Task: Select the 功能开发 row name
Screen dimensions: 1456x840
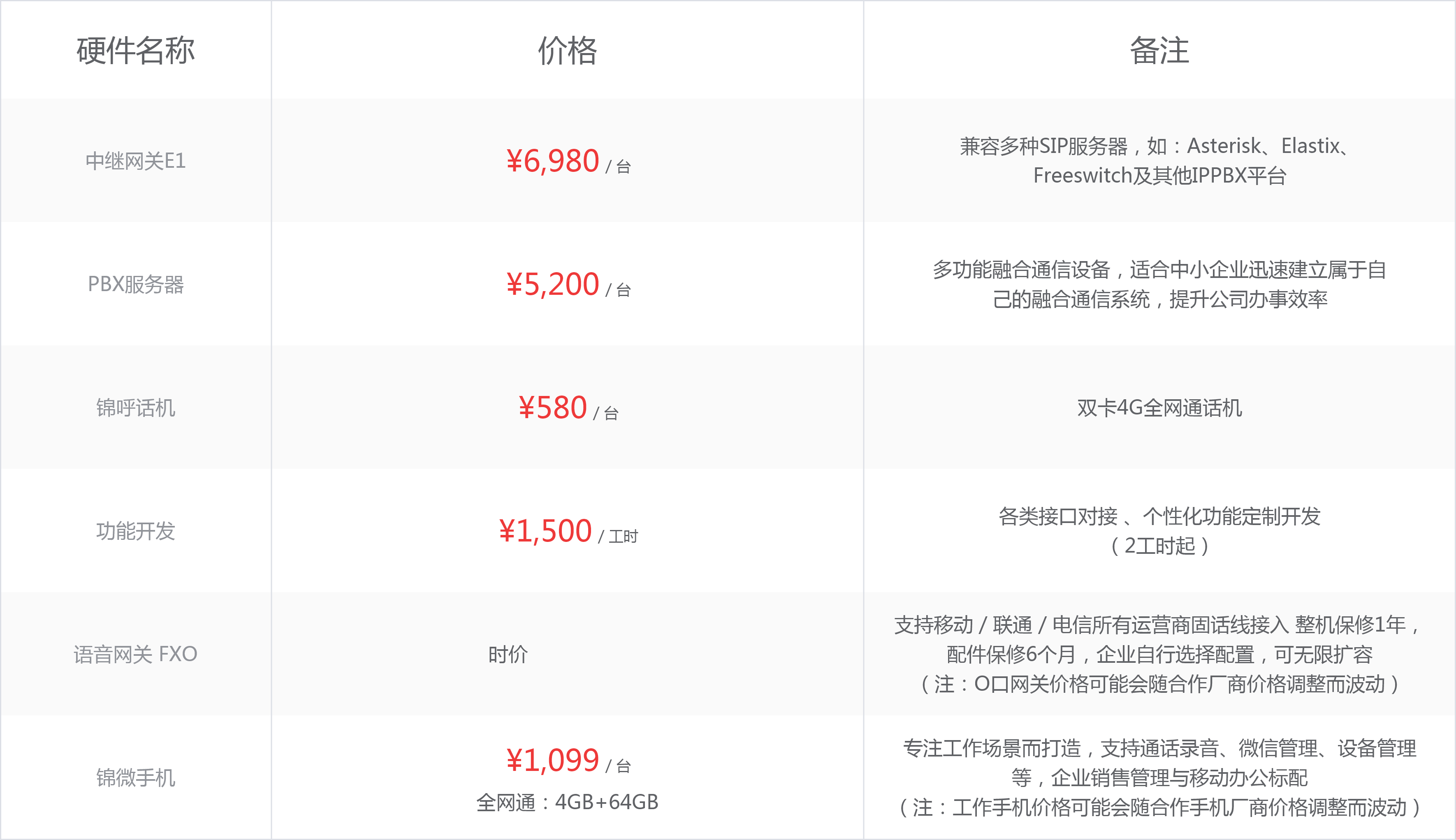Action: (136, 531)
